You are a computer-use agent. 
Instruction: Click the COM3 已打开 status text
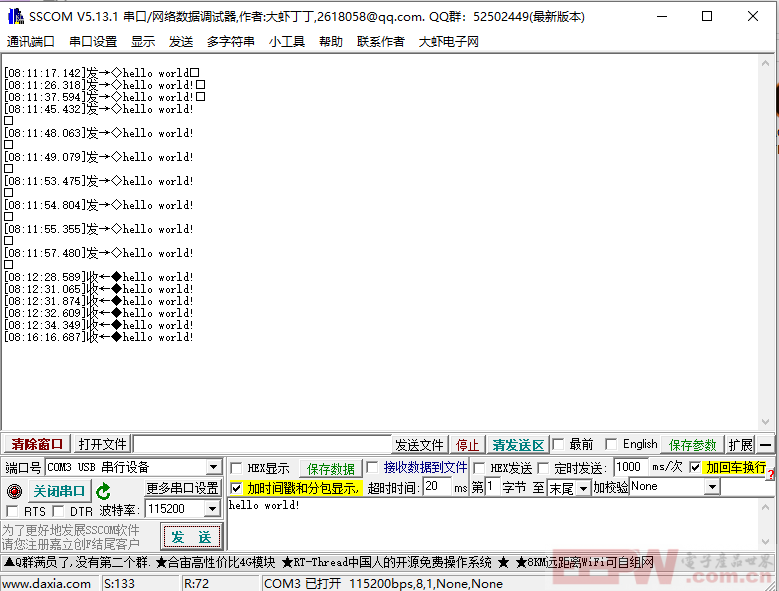pos(384,584)
